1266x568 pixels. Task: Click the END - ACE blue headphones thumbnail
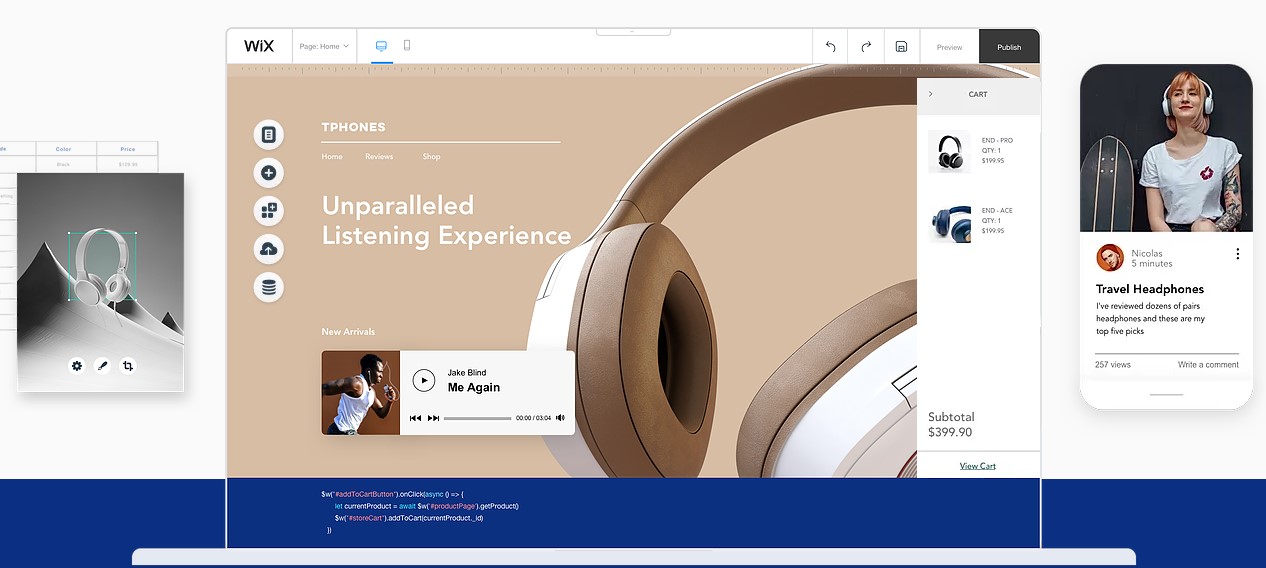(x=948, y=222)
